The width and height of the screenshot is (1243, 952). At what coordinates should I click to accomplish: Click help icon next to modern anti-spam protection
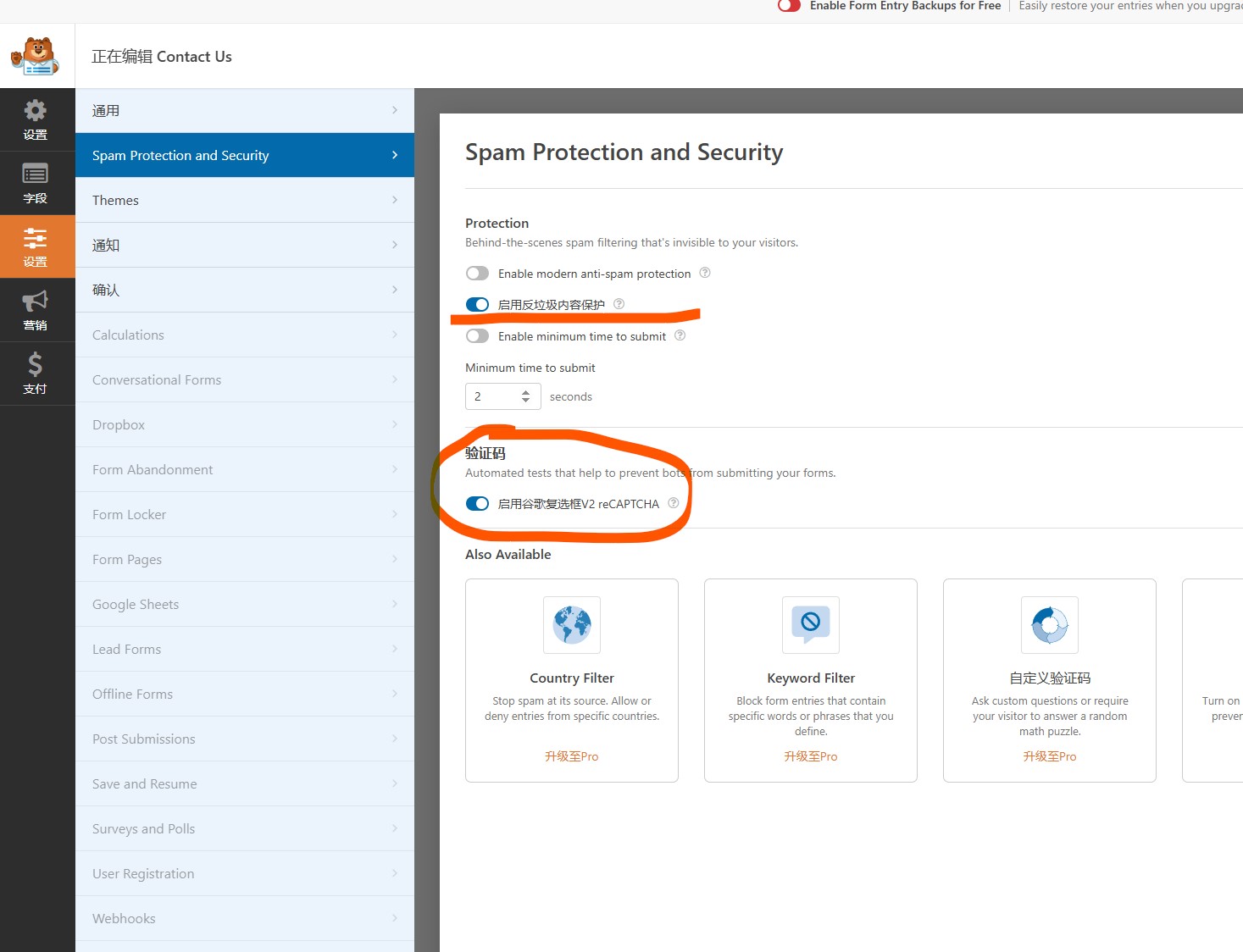[705, 273]
